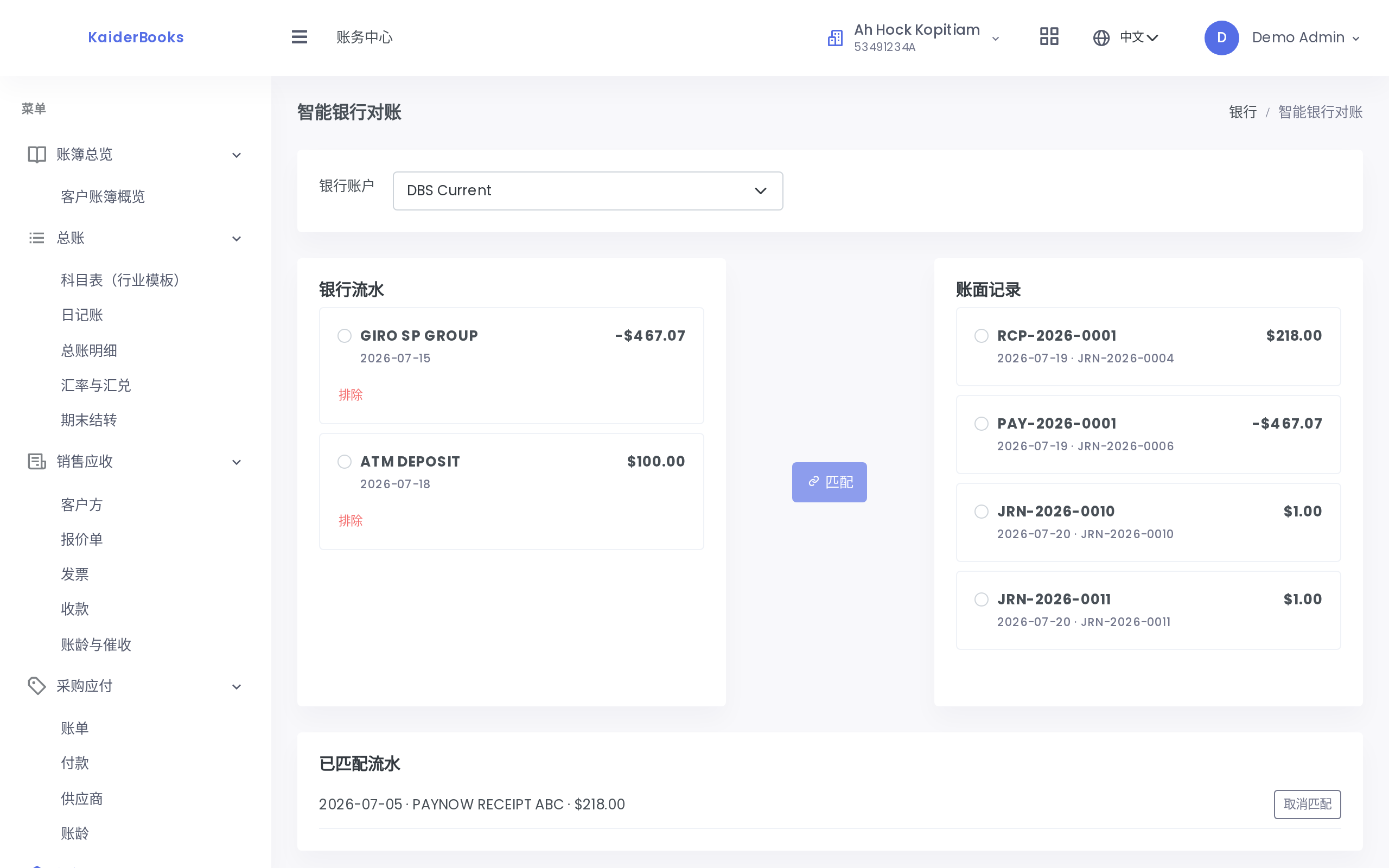Image resolution: width=1389 pixels, height=868 pixels.
Task: Select the PAY-2026-0001 radio button
Action: pyautogui.click(x=982, y=424)
